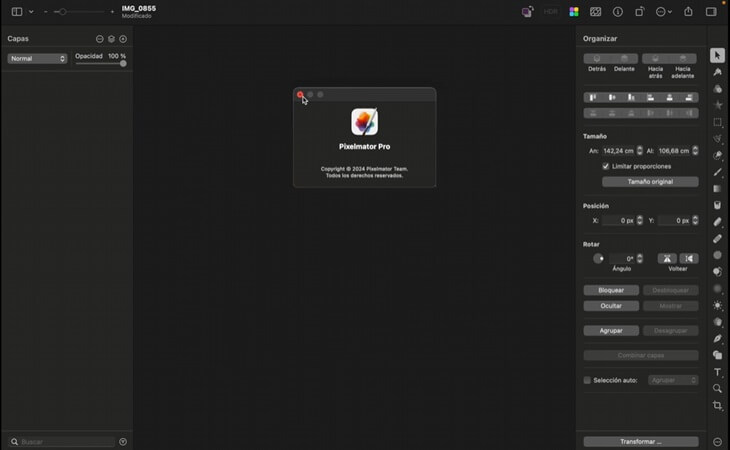Click the Bloquear button

click(x=611, y=290)
